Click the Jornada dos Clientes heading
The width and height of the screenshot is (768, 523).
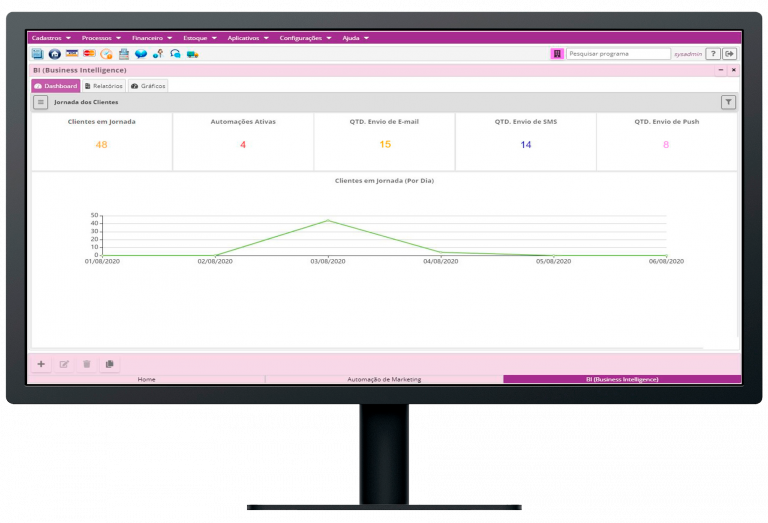click(x=86, y=102)
